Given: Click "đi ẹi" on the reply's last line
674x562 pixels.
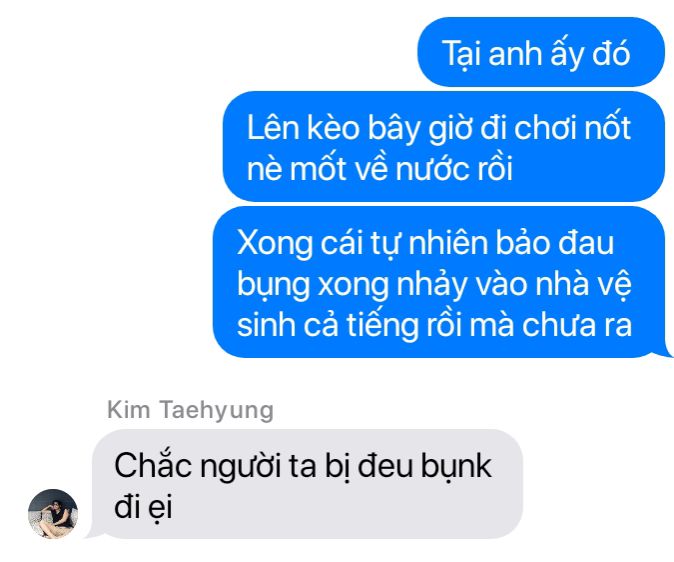Looking at the screenshot, I should pos(144,507).
